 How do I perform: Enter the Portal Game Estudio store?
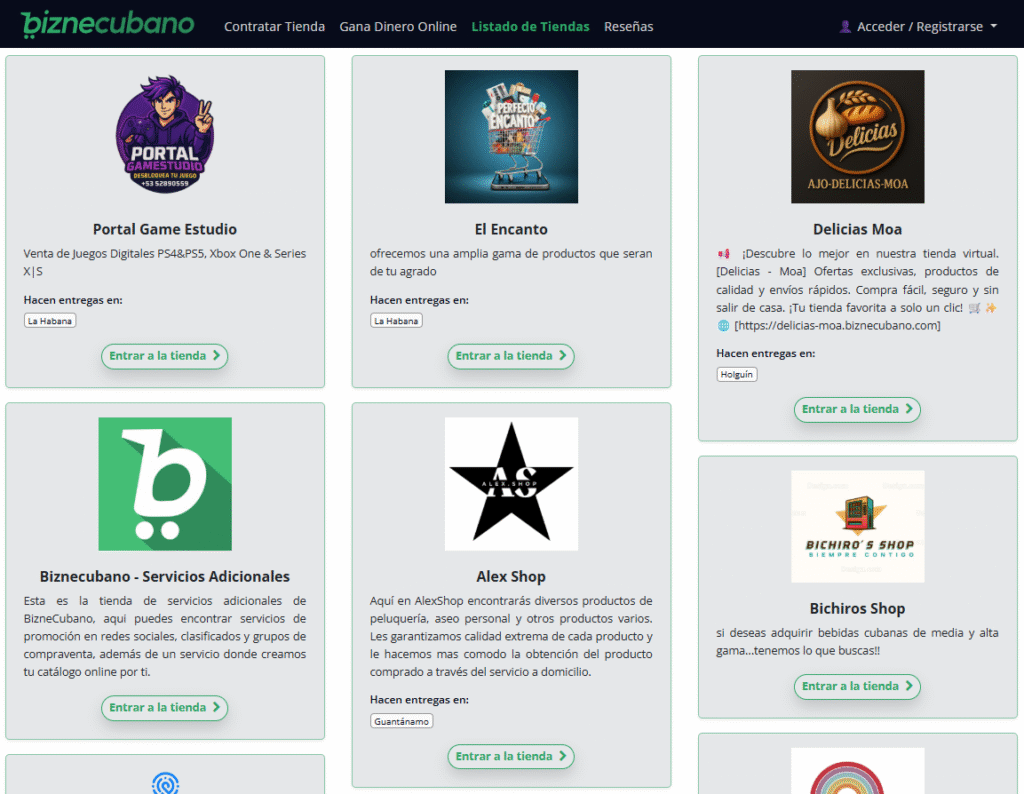(x=165, y=356)
